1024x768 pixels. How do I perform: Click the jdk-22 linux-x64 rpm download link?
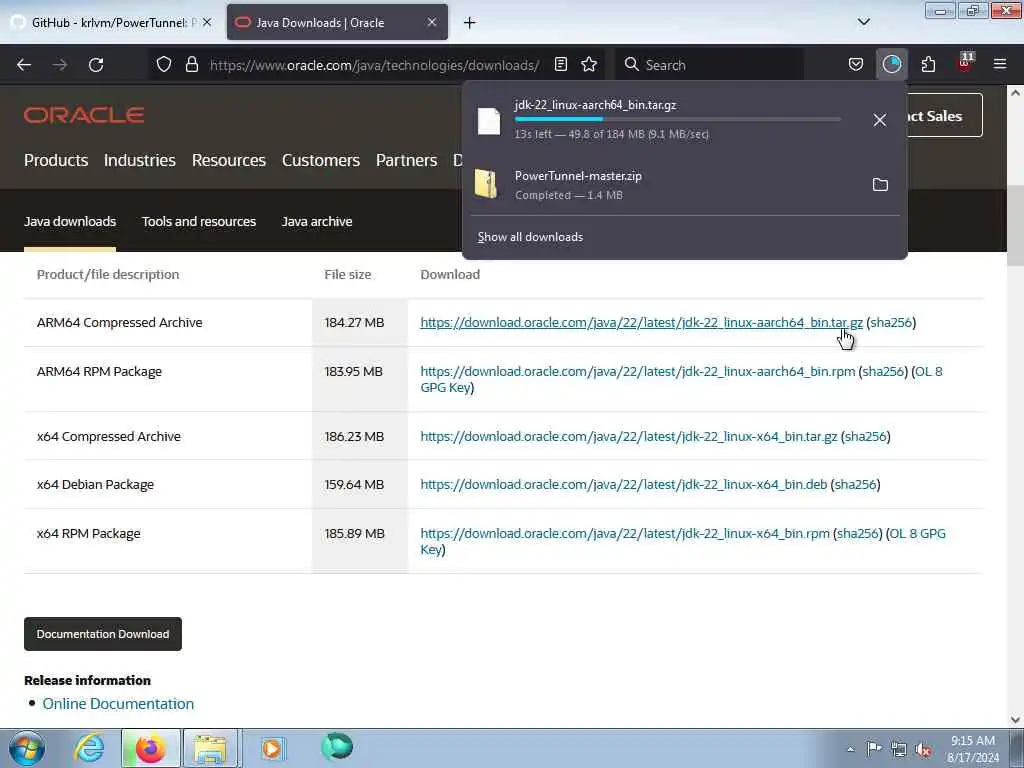click(x=625, y=534)
